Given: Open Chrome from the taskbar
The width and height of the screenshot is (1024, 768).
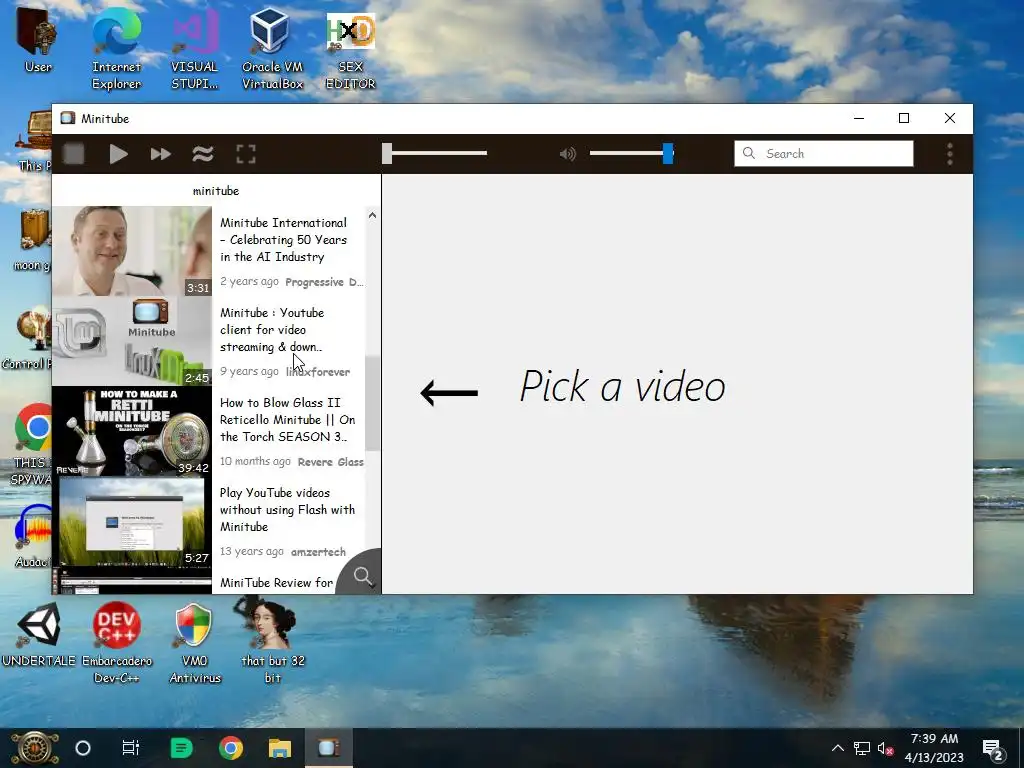Looking at the screenshot, I should [x=231, y=748].
